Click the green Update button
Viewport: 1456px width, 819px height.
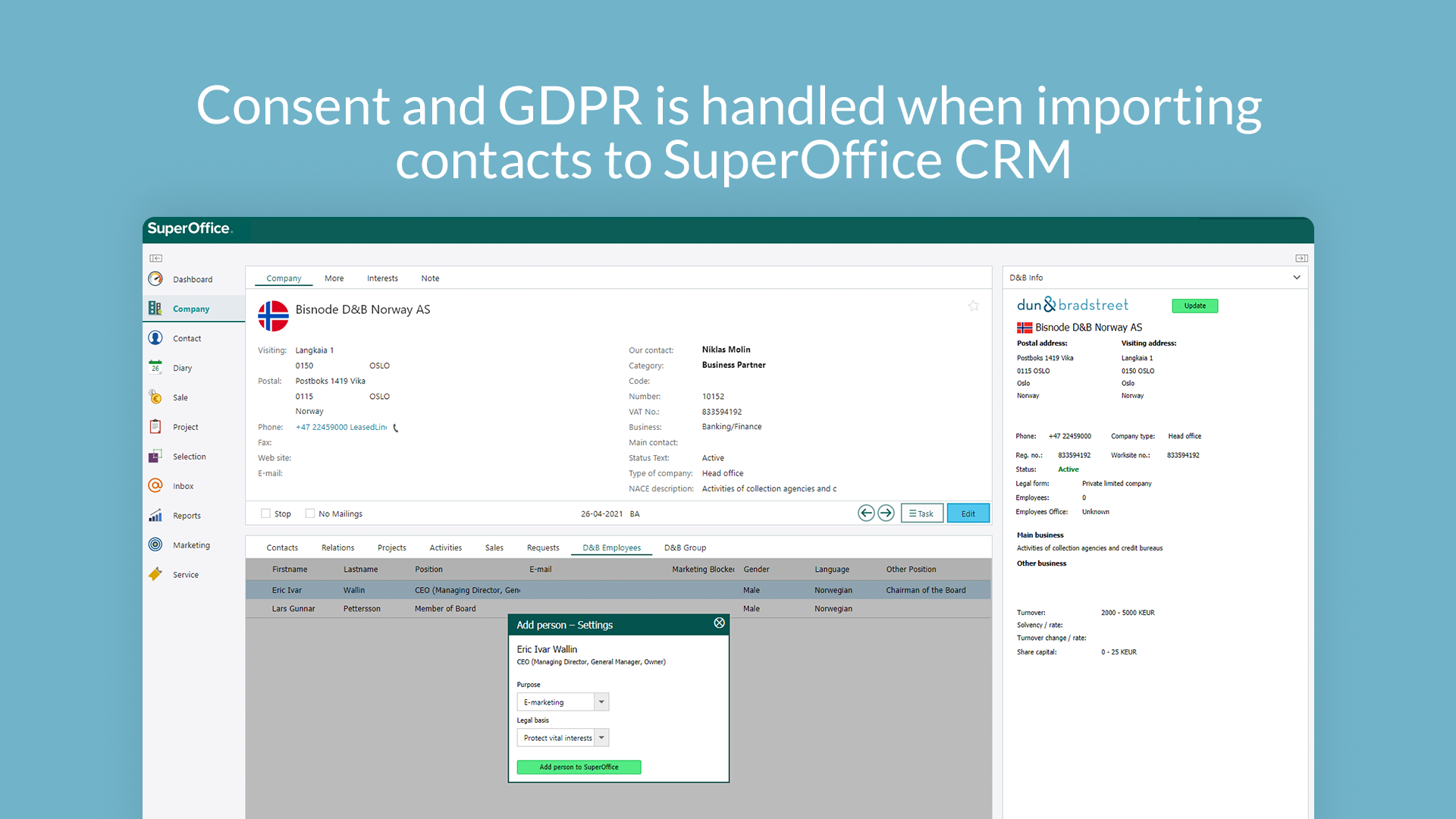(x=1195, y=306)
